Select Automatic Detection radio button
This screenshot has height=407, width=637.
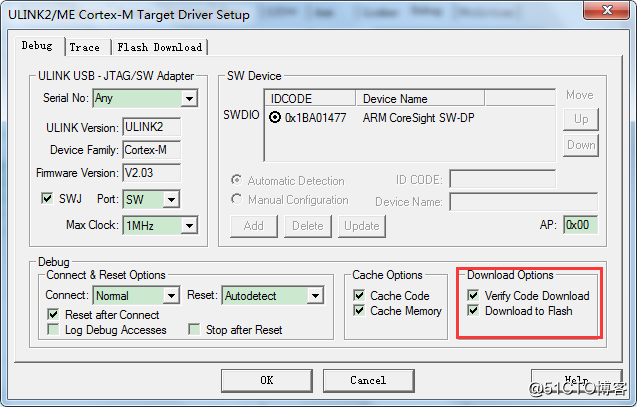[236, 180]
